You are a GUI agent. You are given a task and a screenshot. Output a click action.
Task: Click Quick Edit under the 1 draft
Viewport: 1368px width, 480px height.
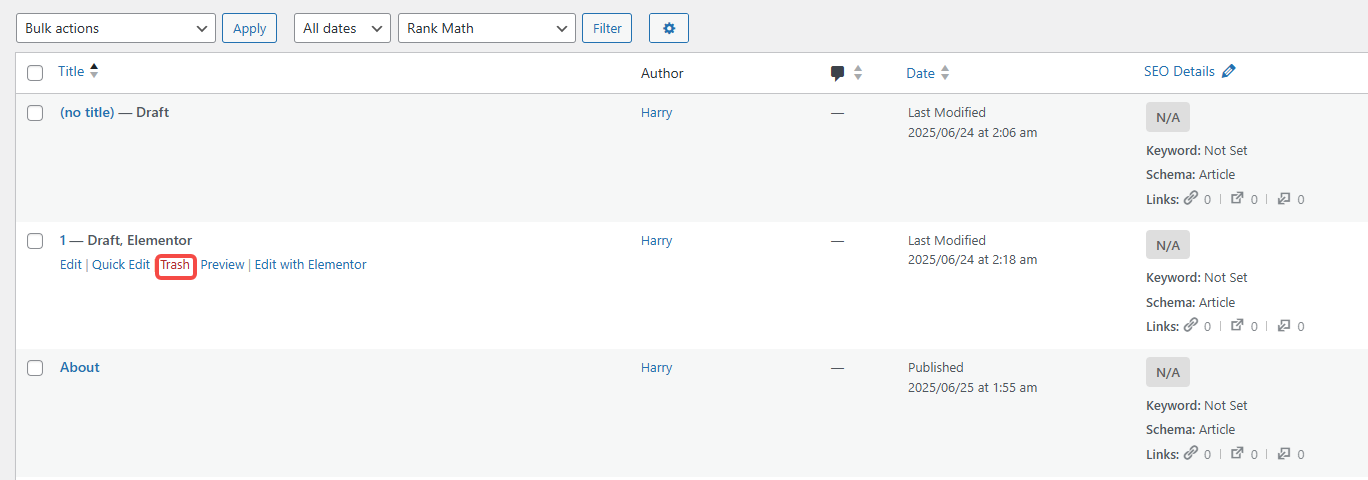[x=121, y=265]
